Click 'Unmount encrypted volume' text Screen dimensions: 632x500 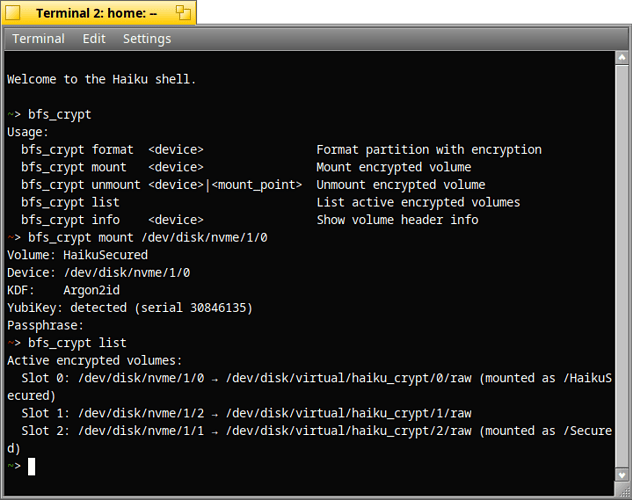pyautogui.click(x=401, y=185)
